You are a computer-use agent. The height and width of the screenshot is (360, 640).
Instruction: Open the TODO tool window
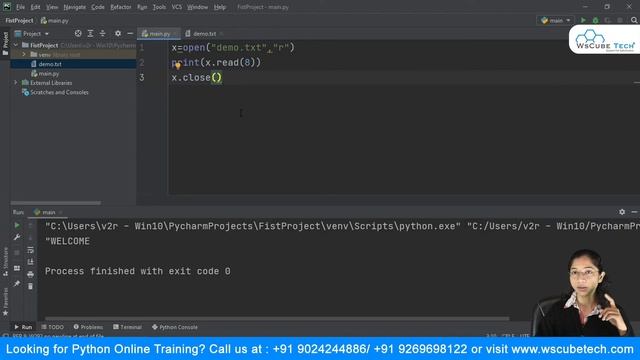[x=53, y=327]
